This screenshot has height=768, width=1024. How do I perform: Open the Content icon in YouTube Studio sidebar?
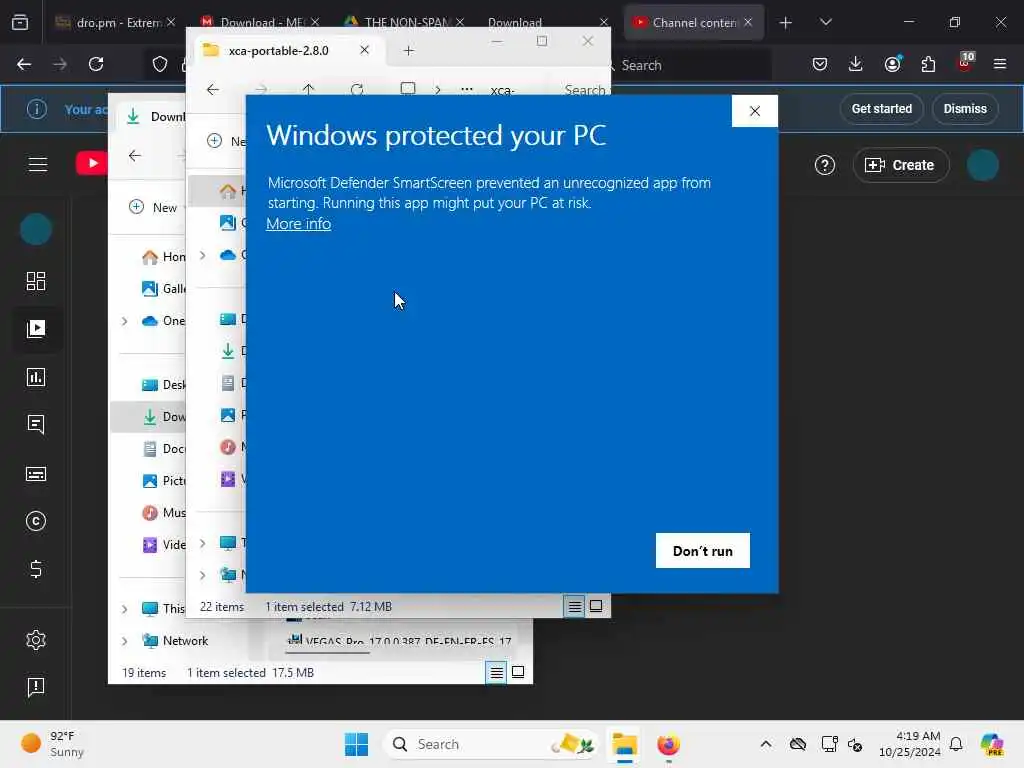coord(36,328)
